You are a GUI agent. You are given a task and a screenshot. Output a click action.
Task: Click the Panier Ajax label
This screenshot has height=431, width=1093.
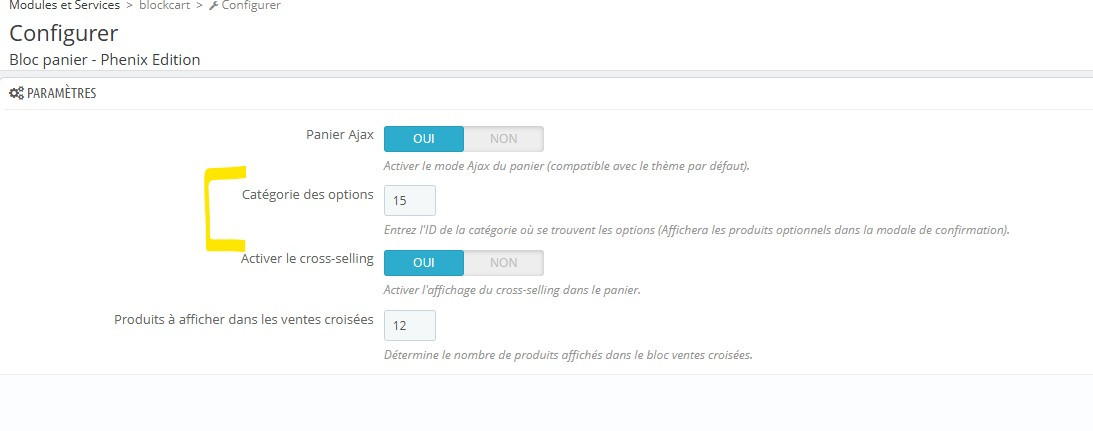click(339, 134)
